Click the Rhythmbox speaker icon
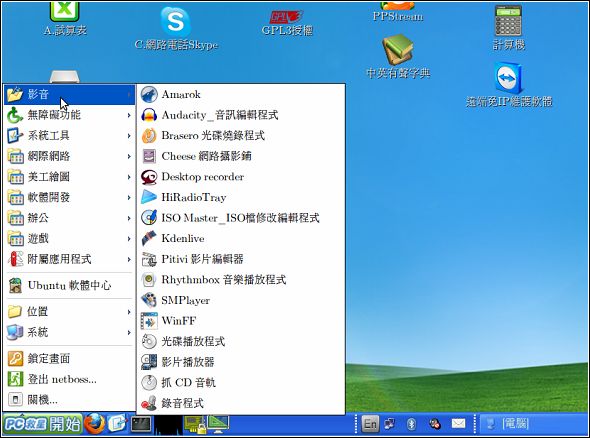The image size is (590, 438). (149, 280)
